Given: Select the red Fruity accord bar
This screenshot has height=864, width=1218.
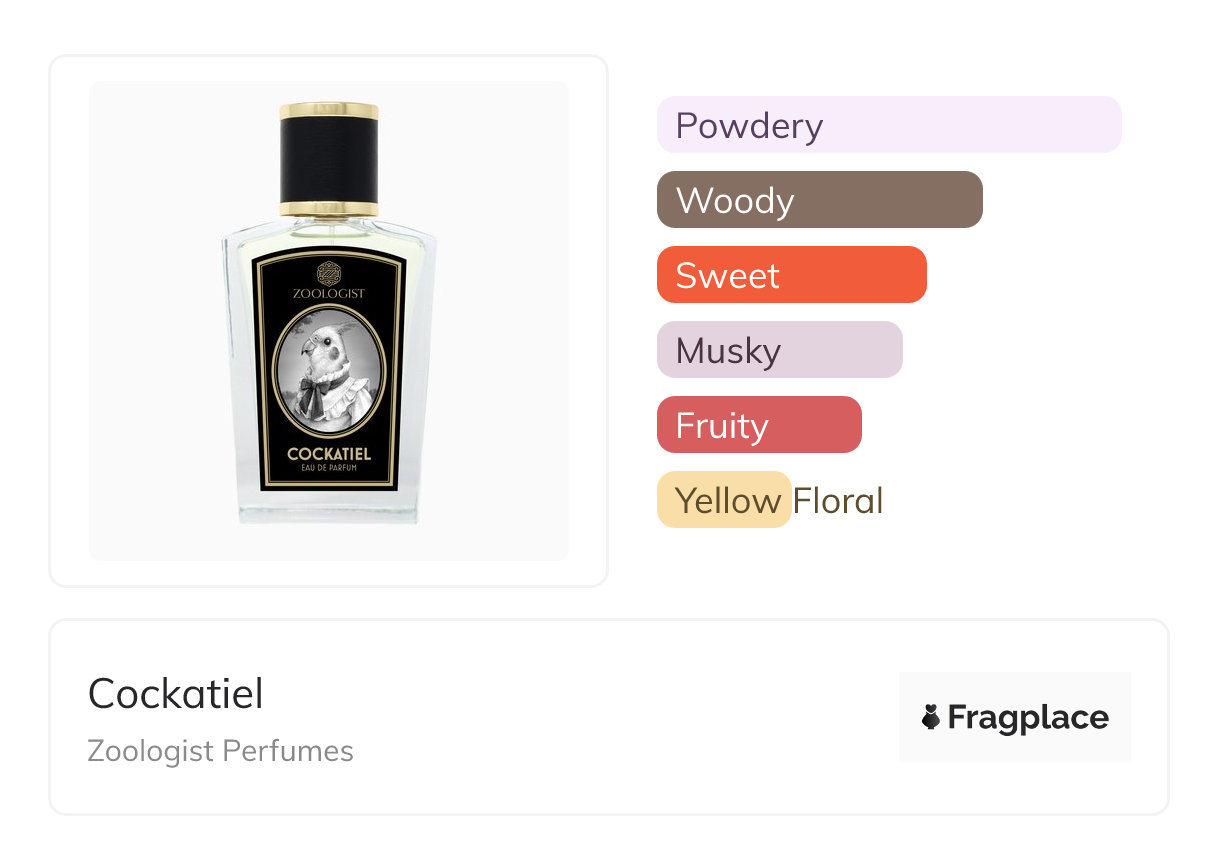Looking at the screenshot, I should tap(758, 425).
